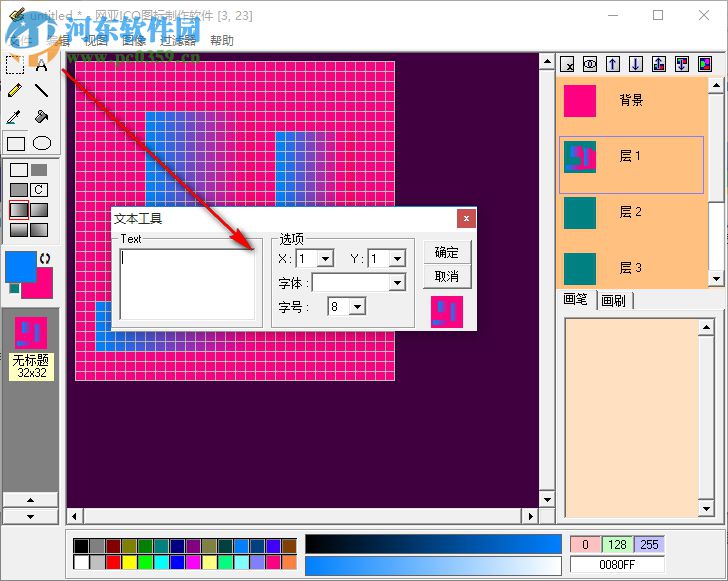Switch to the 画刷 tab
The height and width of the screenshot is (581, 728).
(x=614, y=301)
